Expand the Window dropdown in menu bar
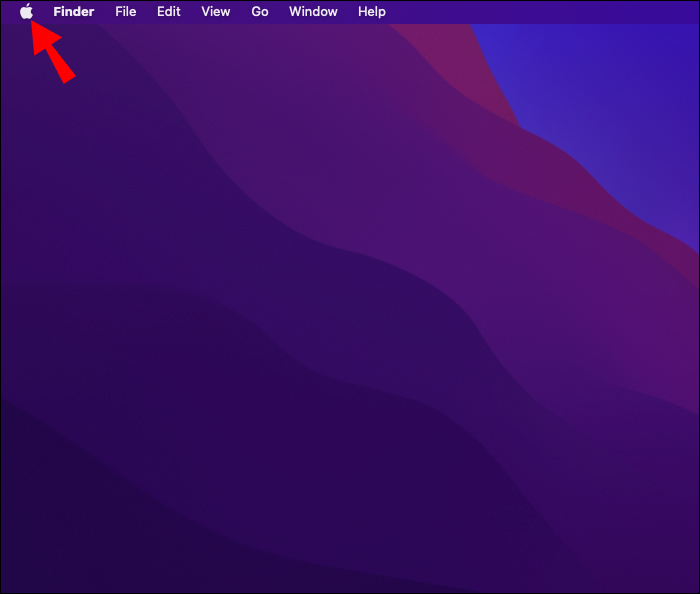700x594 pixels. pos(313,12)
